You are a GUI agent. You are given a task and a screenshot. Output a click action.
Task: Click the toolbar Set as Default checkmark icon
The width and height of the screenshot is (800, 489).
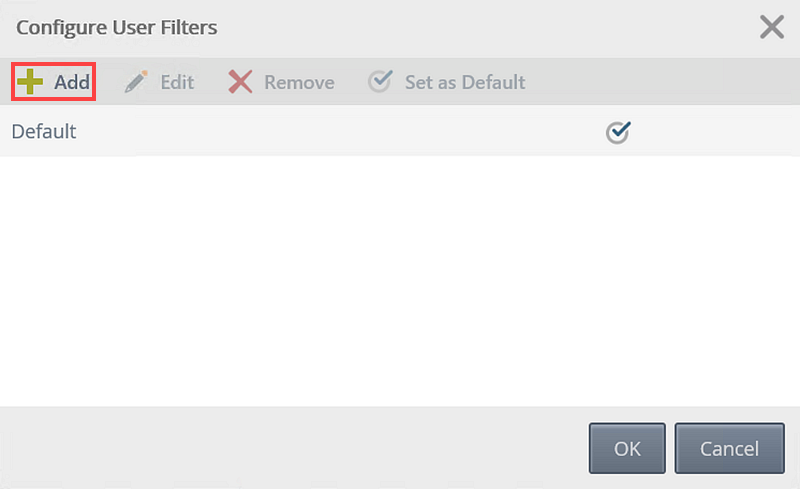click(381, 81)
